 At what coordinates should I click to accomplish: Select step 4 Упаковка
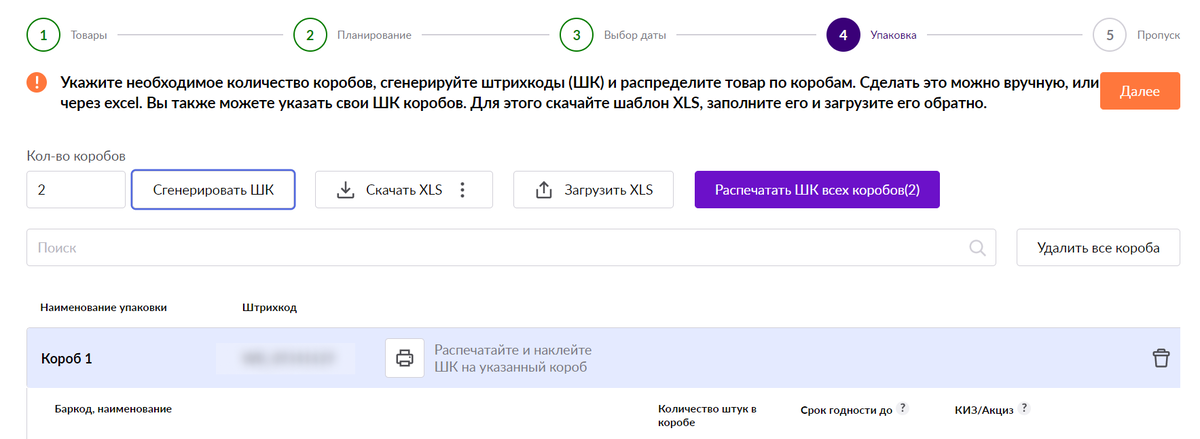coord(844,34)
